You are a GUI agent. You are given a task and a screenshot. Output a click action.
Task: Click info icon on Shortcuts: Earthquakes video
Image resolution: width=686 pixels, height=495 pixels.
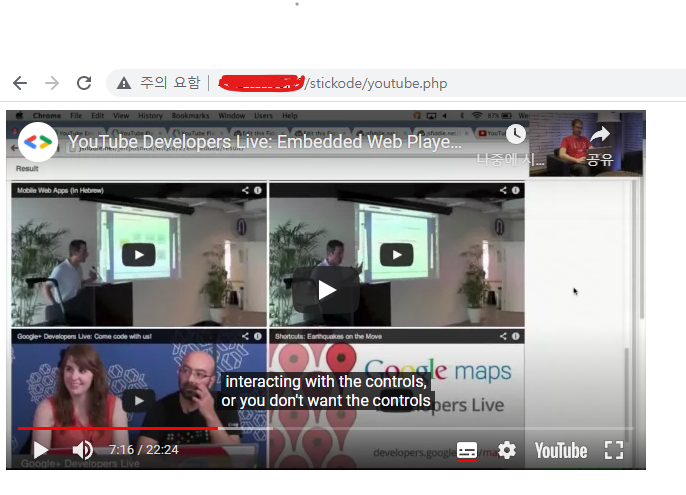click(x=516, y=336)
